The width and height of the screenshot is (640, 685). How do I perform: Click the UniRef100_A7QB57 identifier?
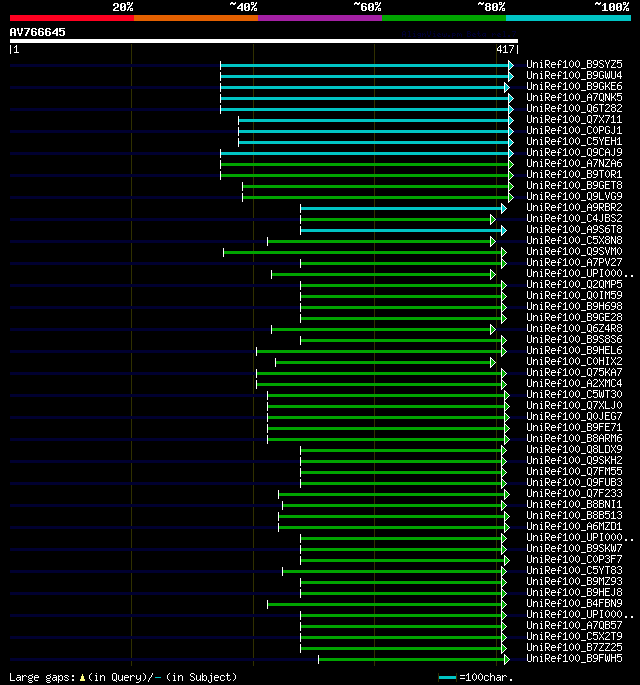(x=574, y=626)
